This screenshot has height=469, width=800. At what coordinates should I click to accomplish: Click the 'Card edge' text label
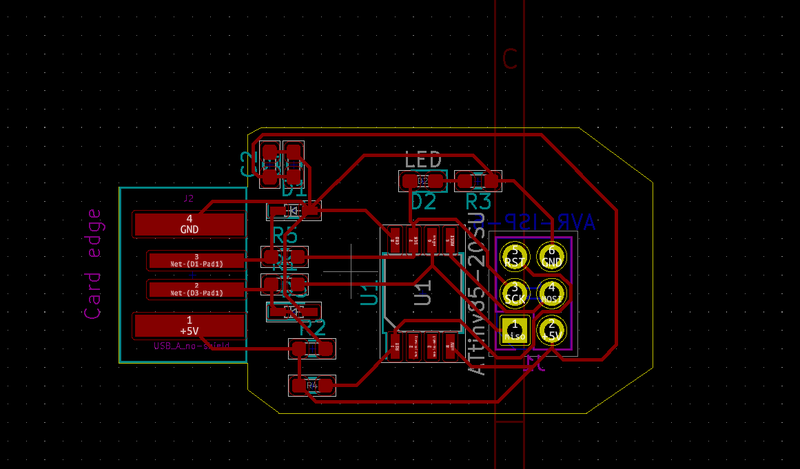(x=93, y=263)
